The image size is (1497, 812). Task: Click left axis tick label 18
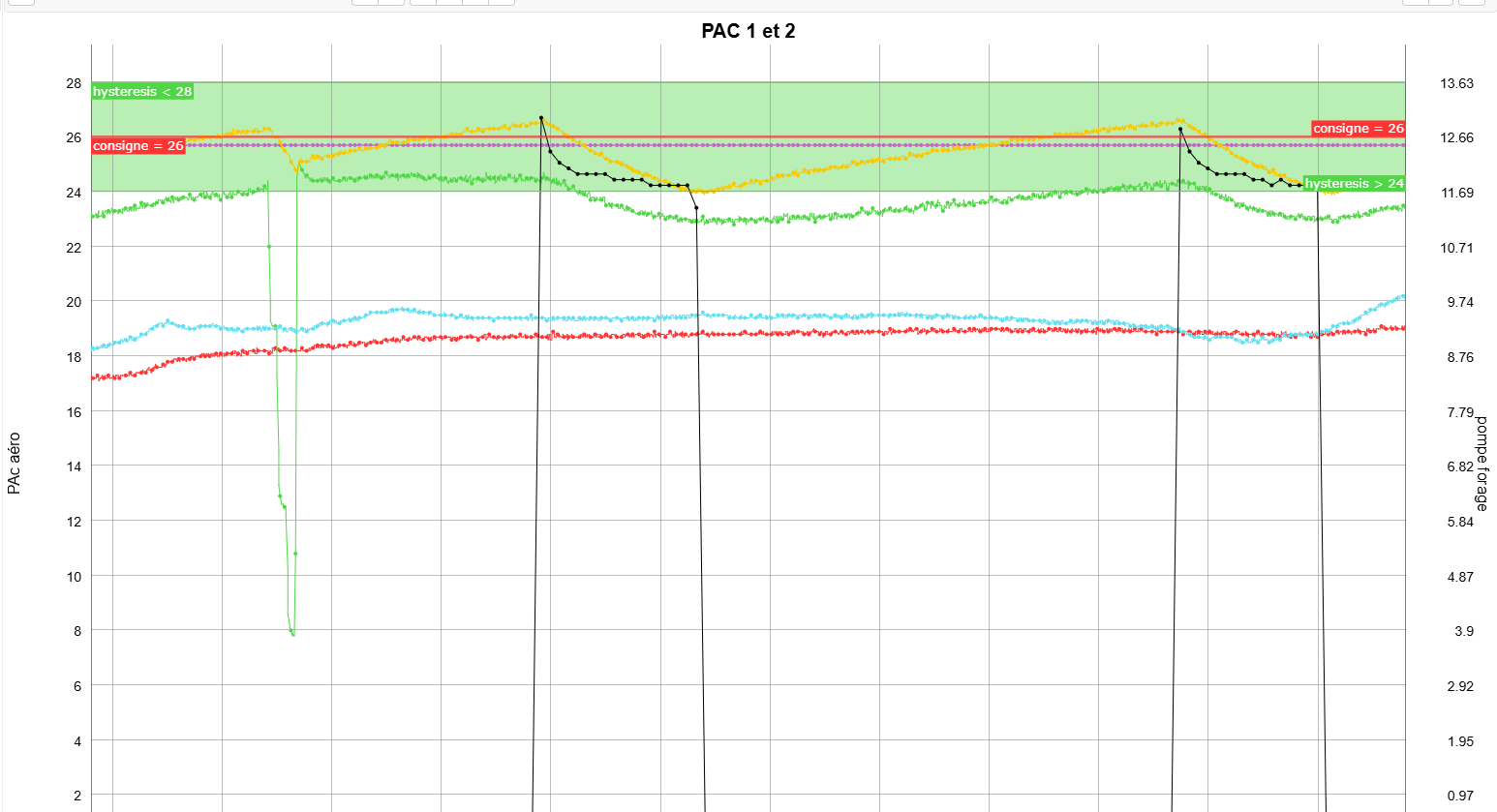[x=74, y=357]
